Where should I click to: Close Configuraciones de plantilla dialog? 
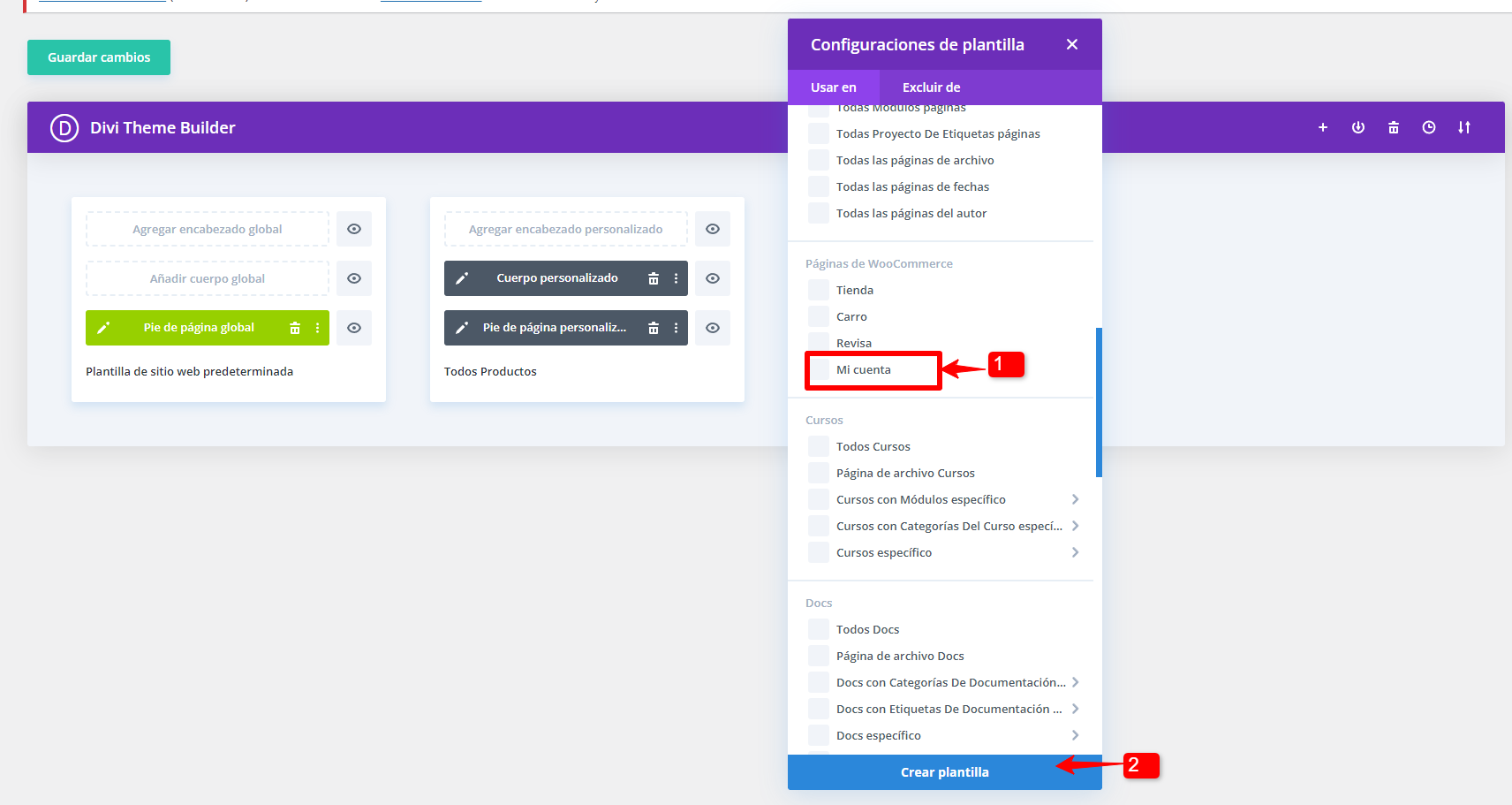click(1072, 44)
